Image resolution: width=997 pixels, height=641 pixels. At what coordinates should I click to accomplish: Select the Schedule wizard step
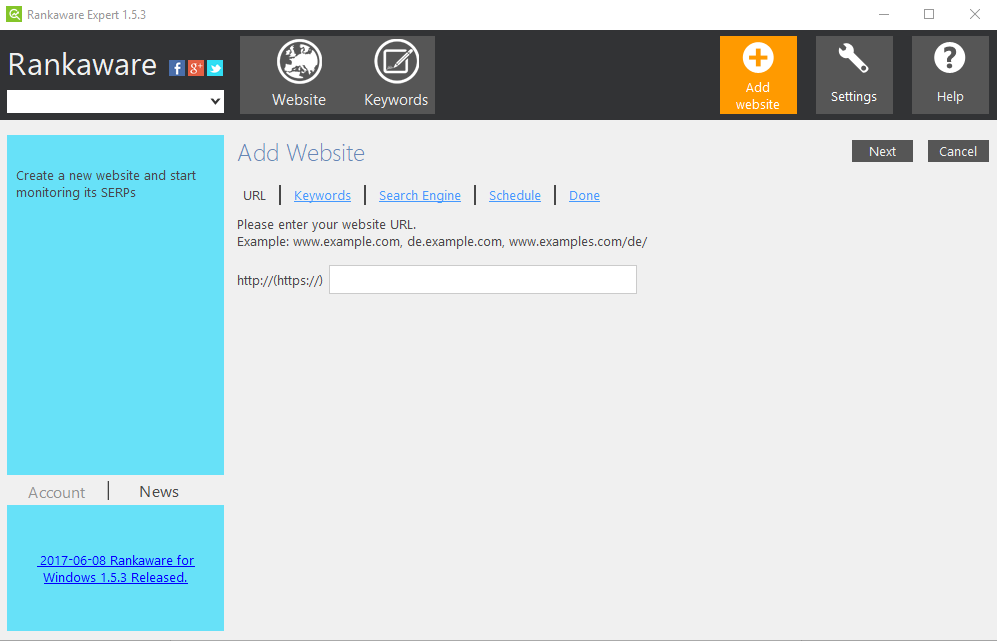click(514, 195)
